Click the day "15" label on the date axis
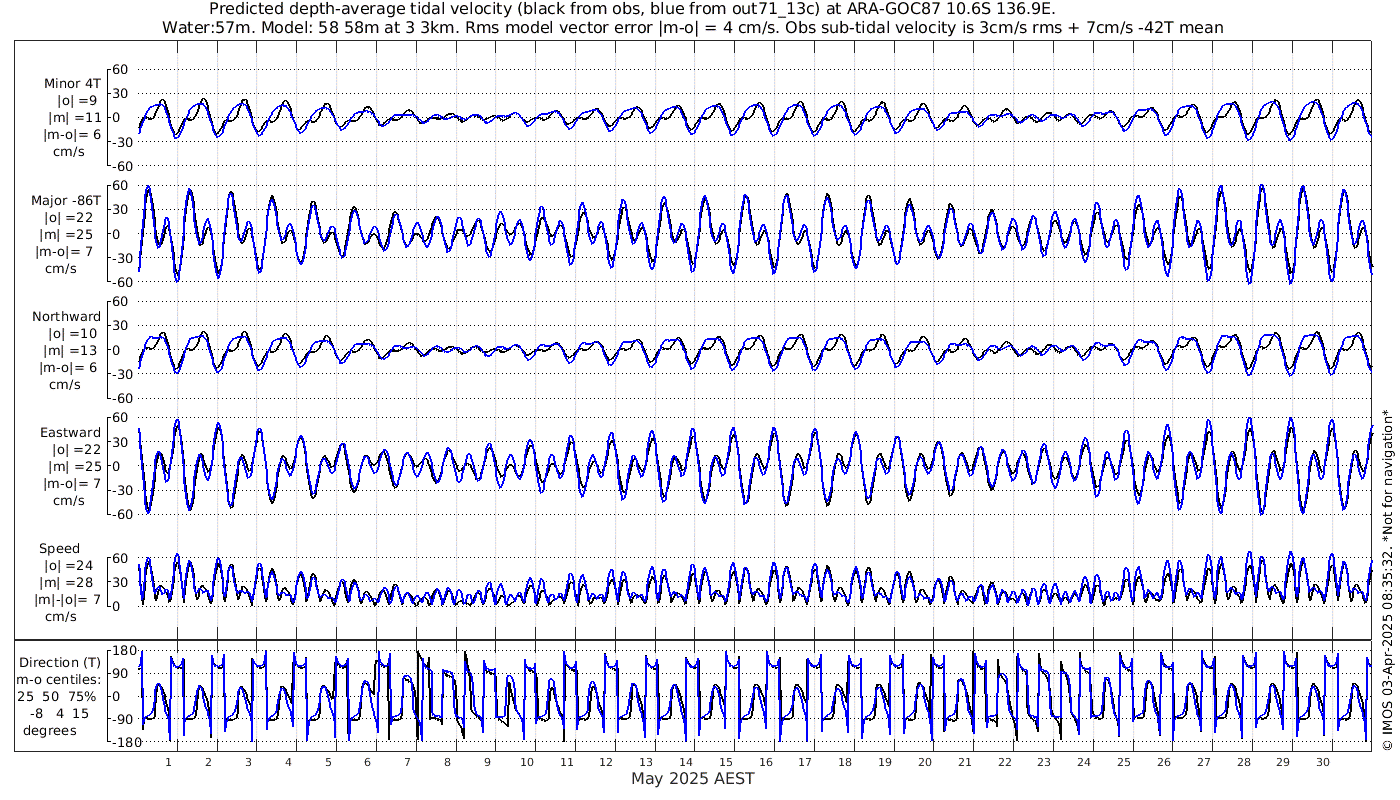1400x800 pixels. click(726, 762)
